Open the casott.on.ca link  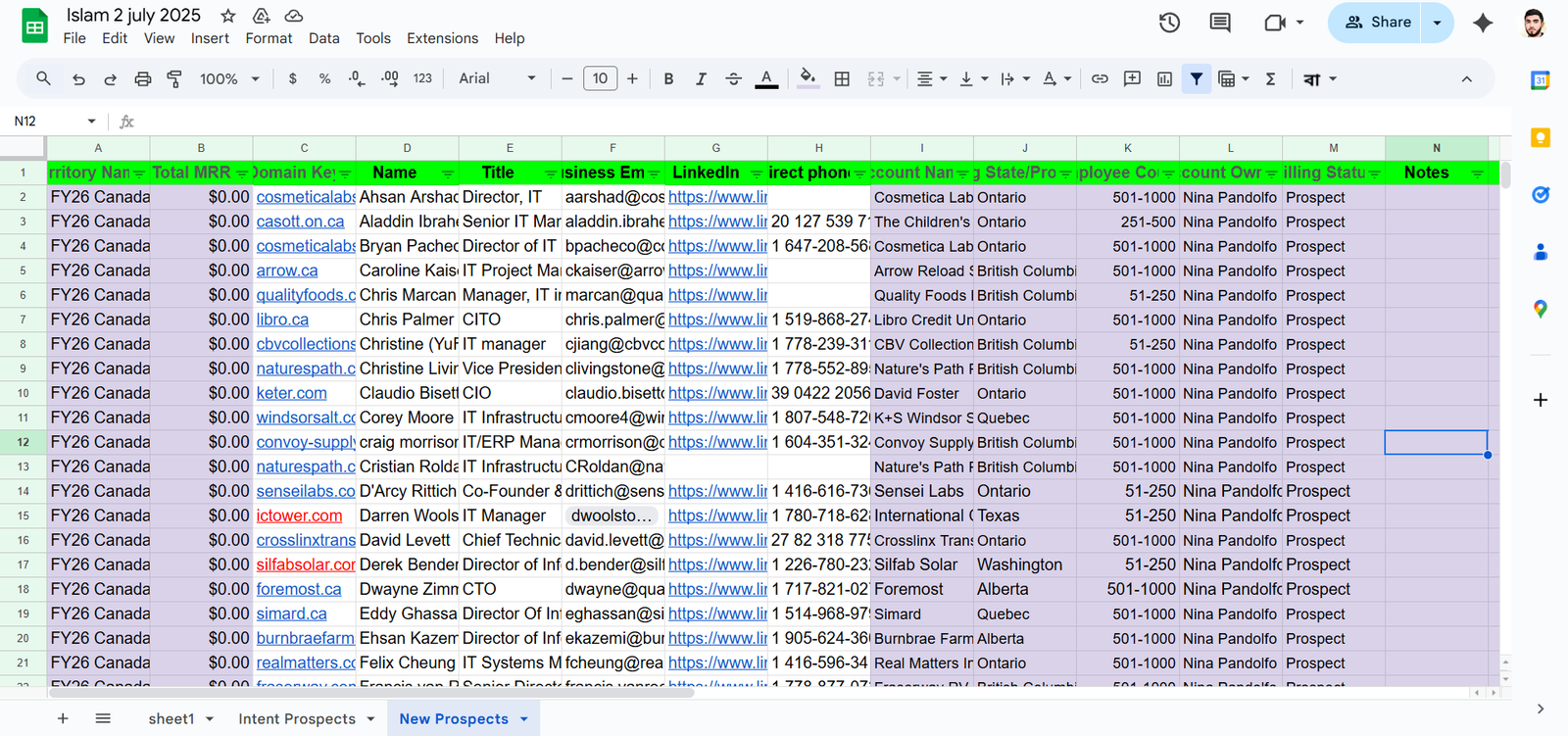pos(300,221)
